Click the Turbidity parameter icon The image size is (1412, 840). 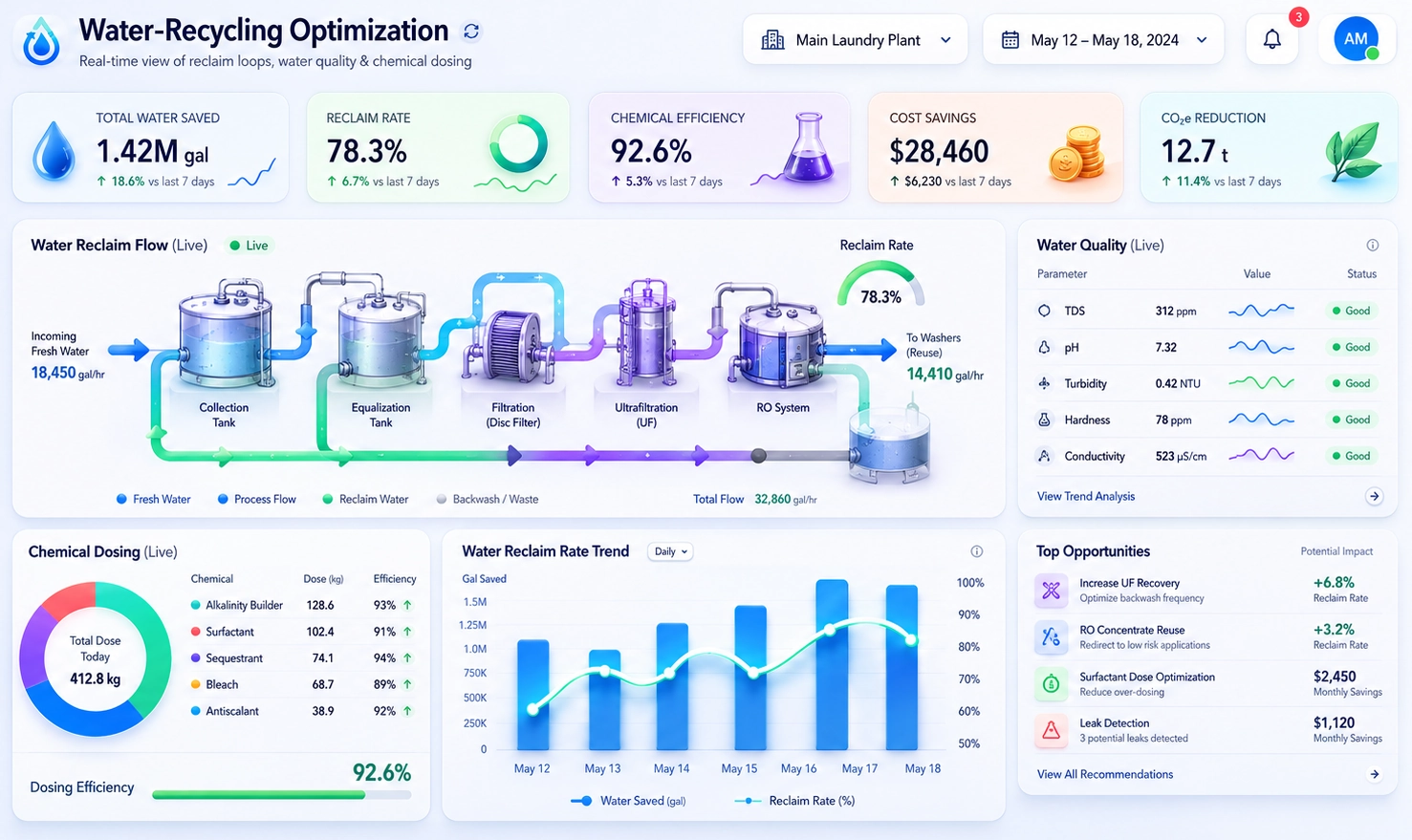tap(1044, 383)
